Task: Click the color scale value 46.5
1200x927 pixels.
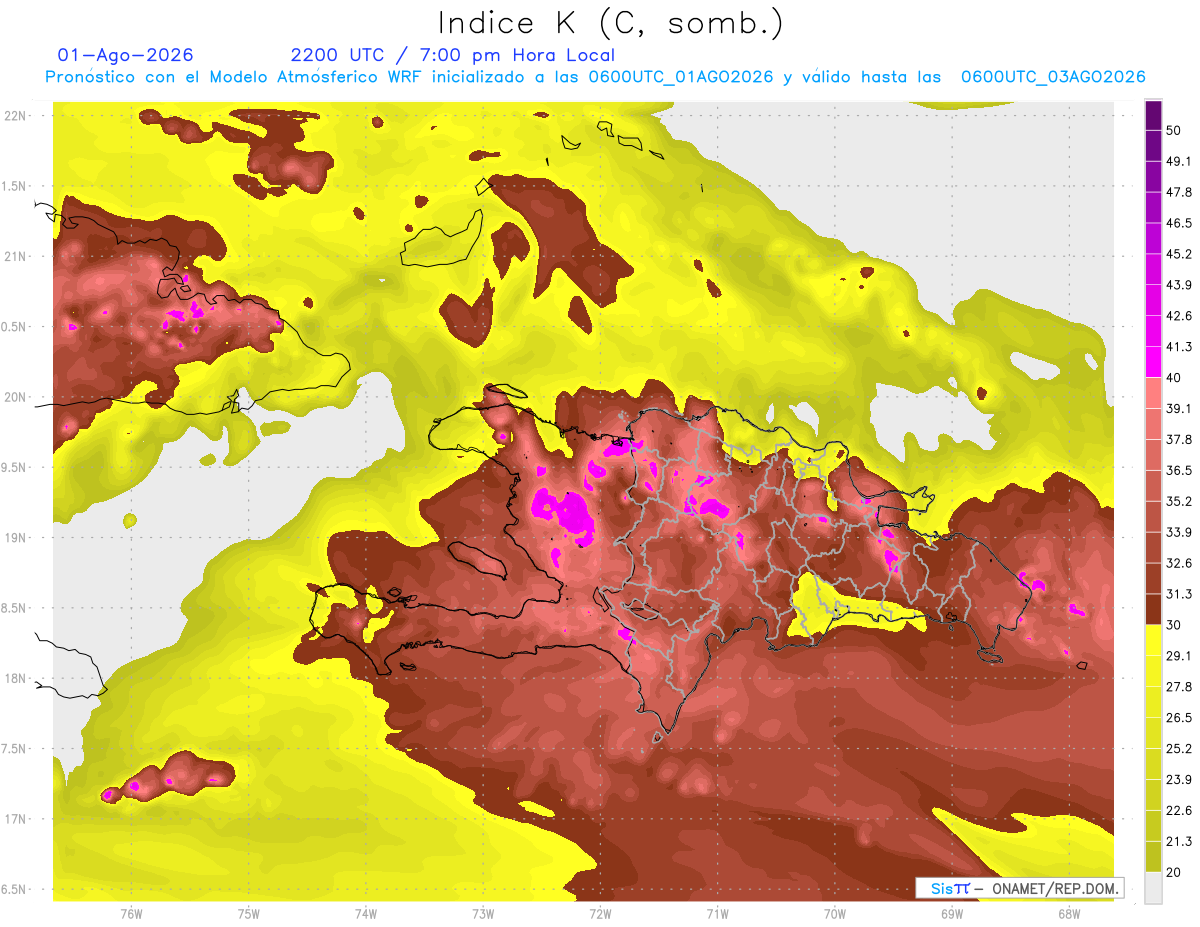Action: point(1180,223)
